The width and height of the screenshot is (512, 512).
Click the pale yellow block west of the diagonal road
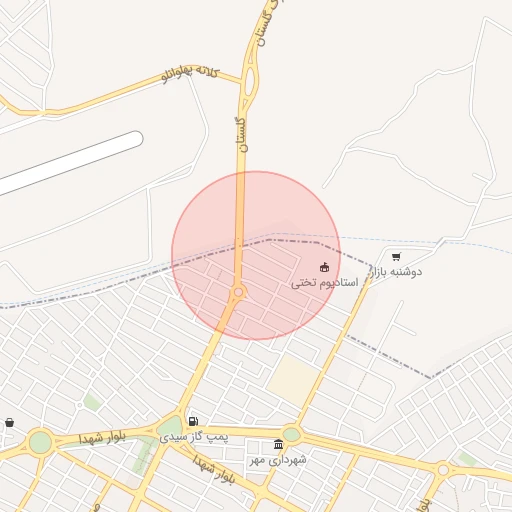[x=293, y=381]
